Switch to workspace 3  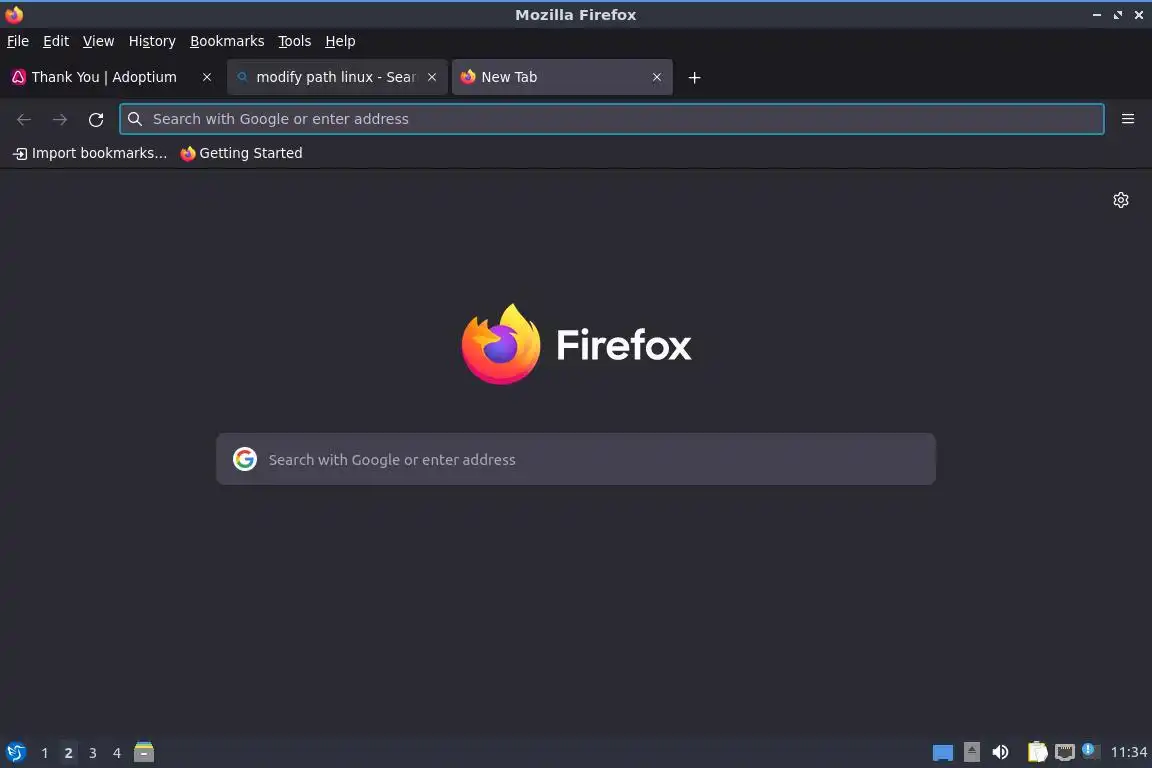pyautogui.click(x=93, y=753)
